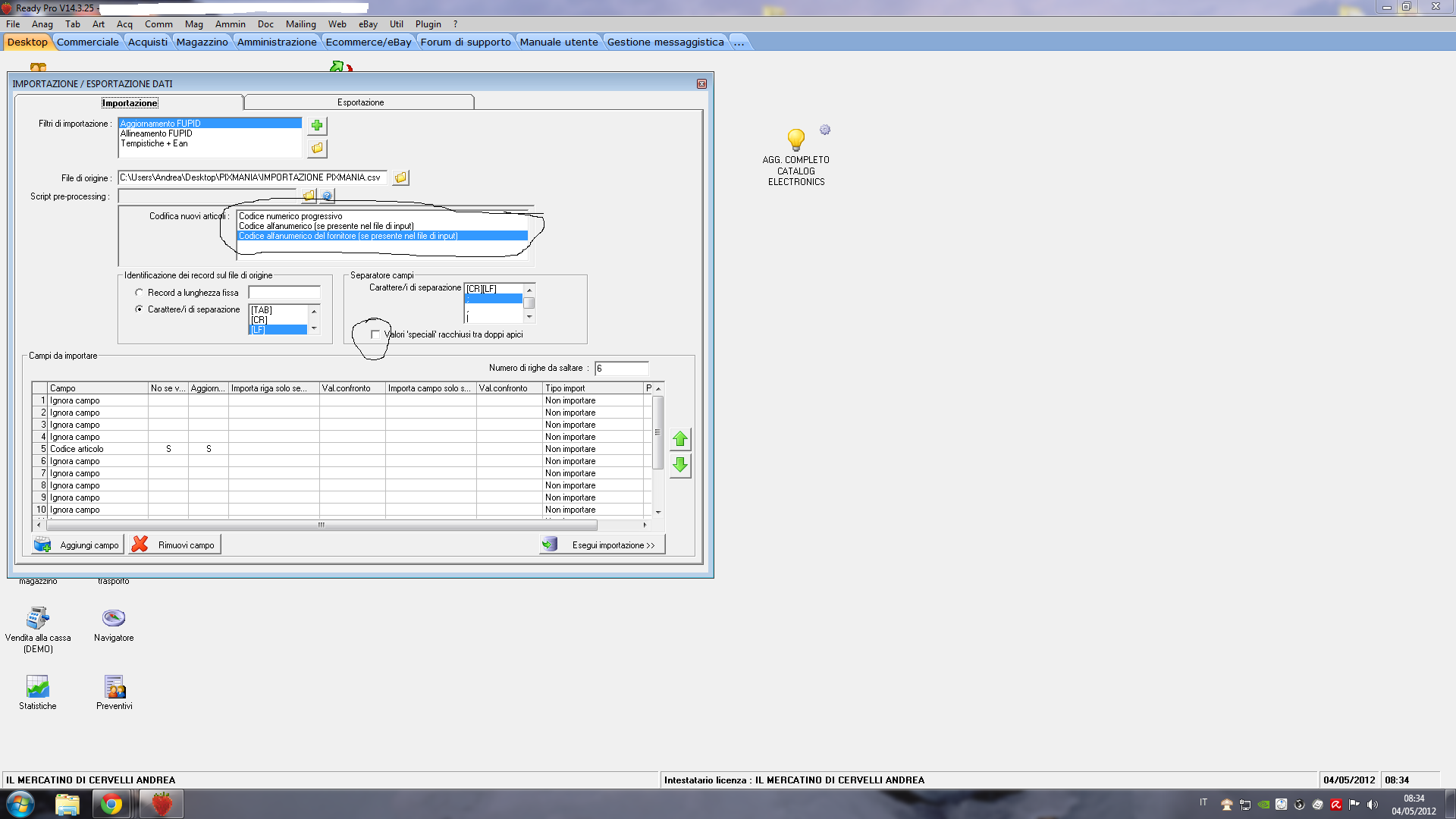The height and width of the screenshot is (819, 1456).
Task: Browse for source file folder icon
Action: [x=400, y=177]
